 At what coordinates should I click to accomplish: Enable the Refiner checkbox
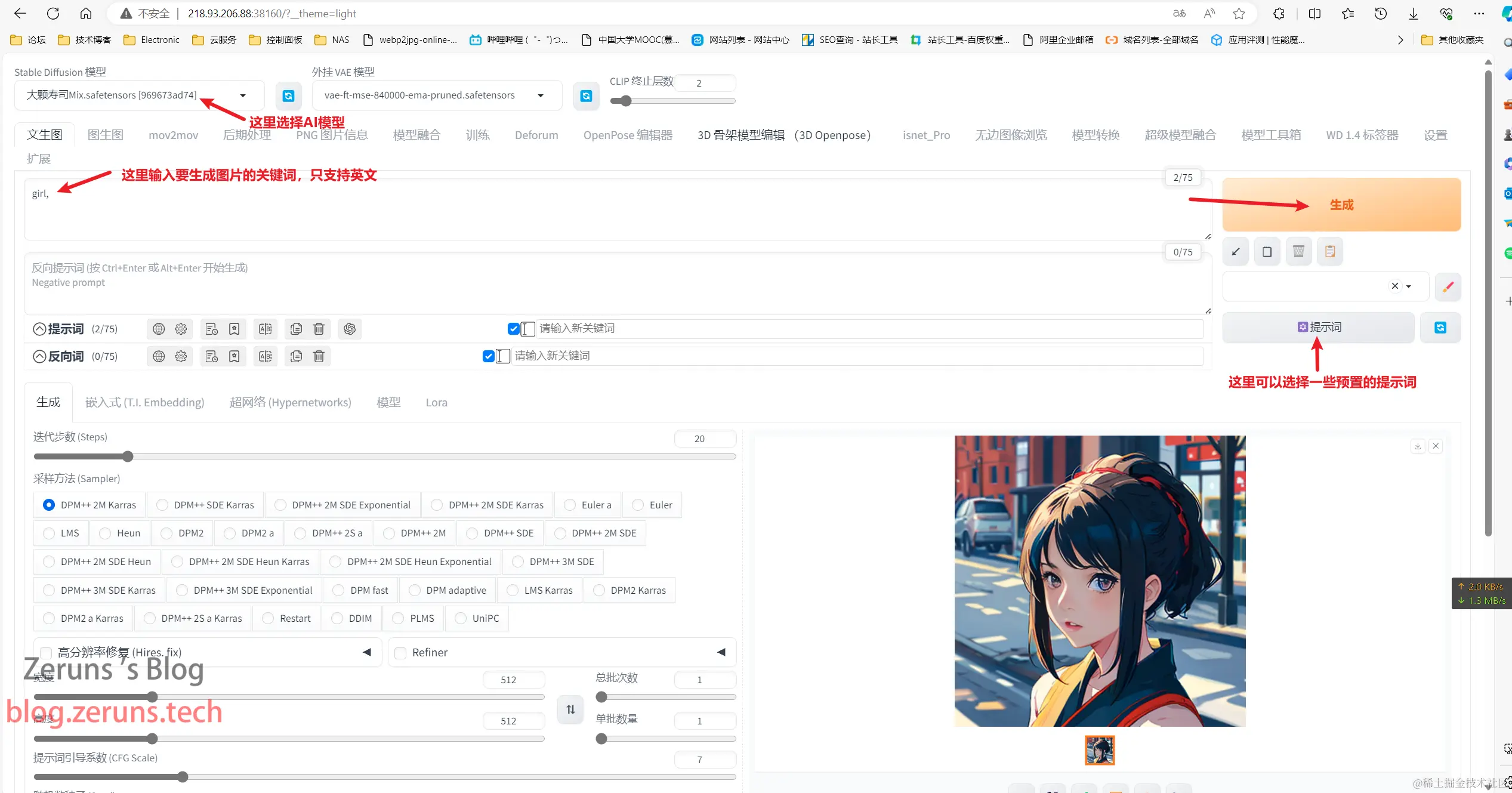tap(401, 653)
